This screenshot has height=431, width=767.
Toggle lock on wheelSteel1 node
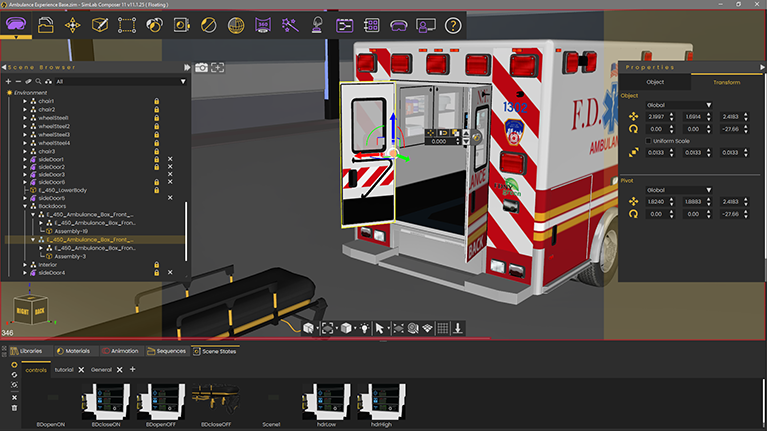pos(157,118)
